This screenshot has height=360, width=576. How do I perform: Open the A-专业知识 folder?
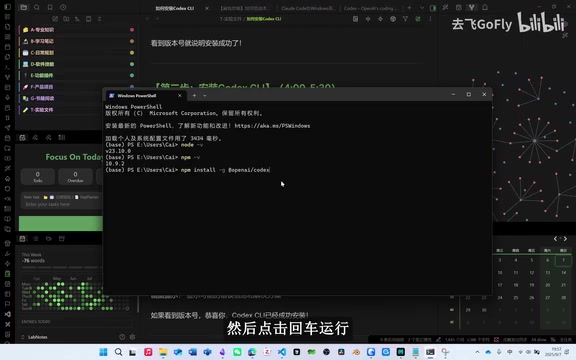pyautogui.click(x=75, y=30)
